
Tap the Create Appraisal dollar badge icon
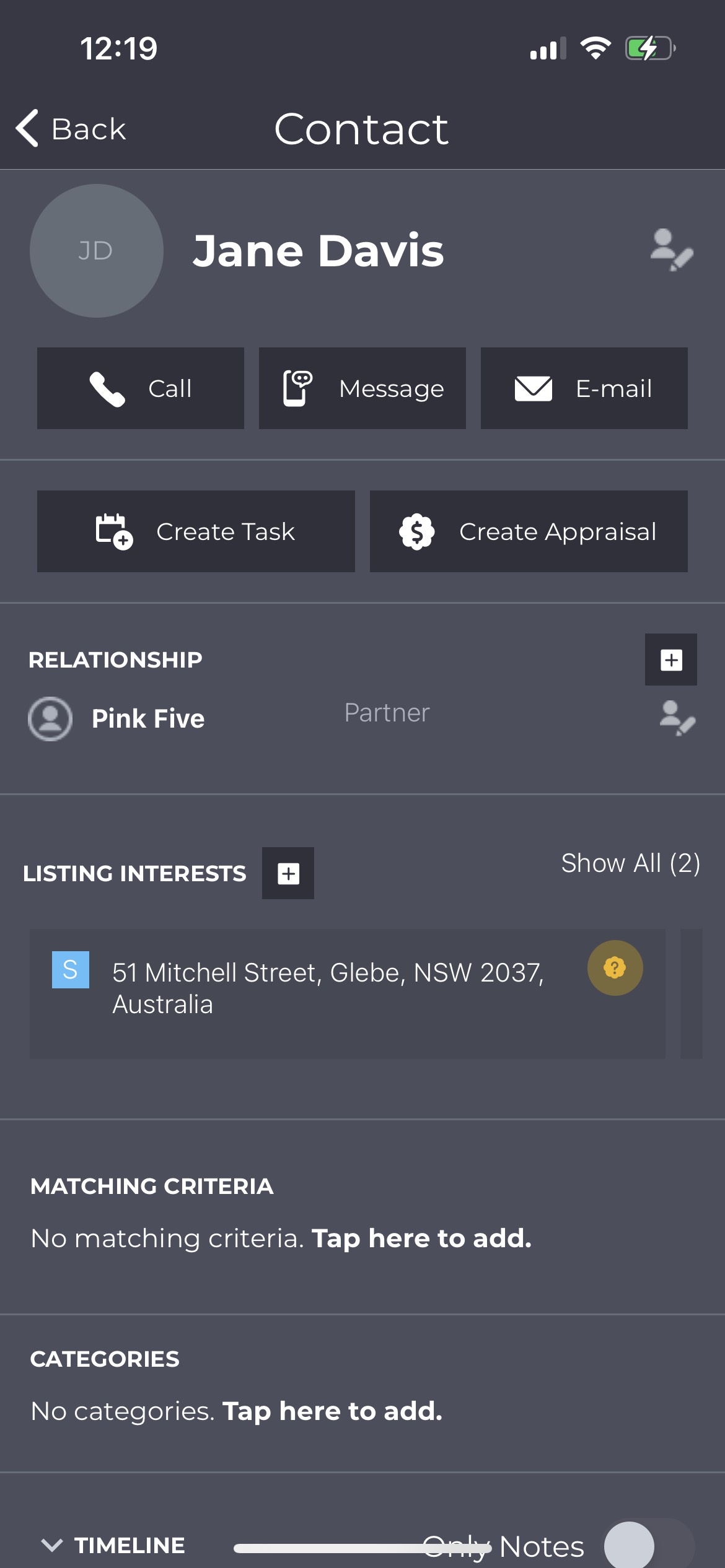(x=417, y=531)
